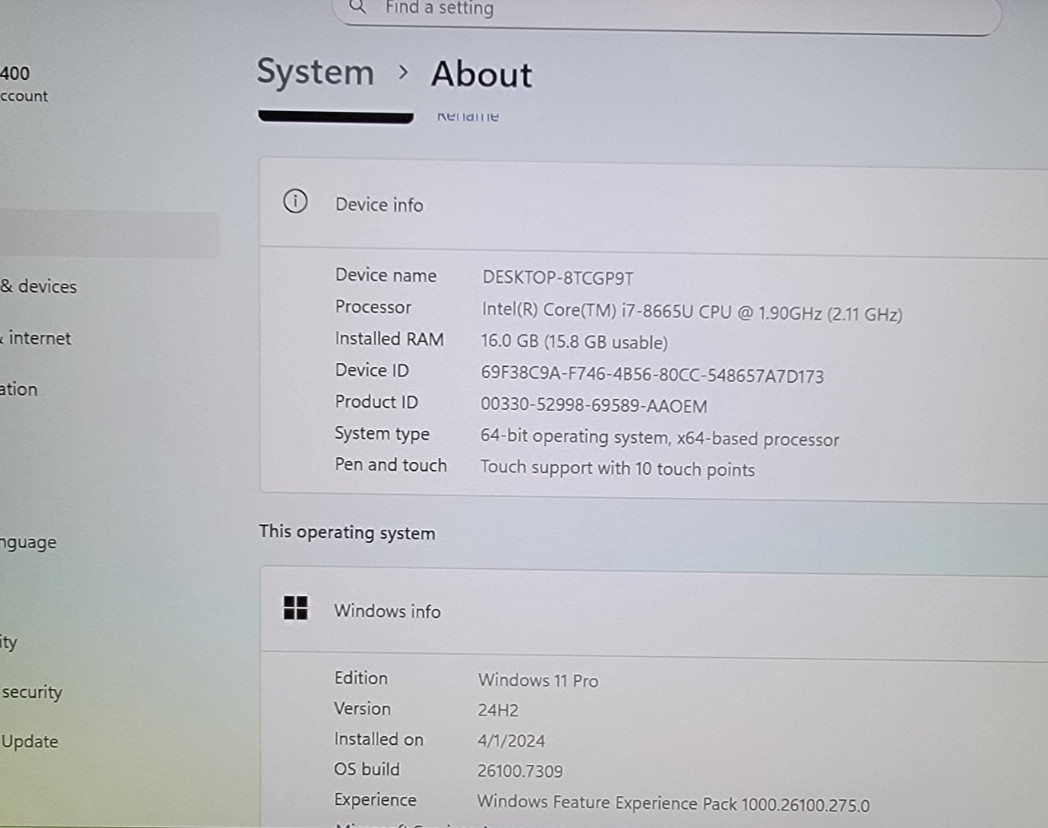Select the Windows 11 Pro edition value

point(538,680)
